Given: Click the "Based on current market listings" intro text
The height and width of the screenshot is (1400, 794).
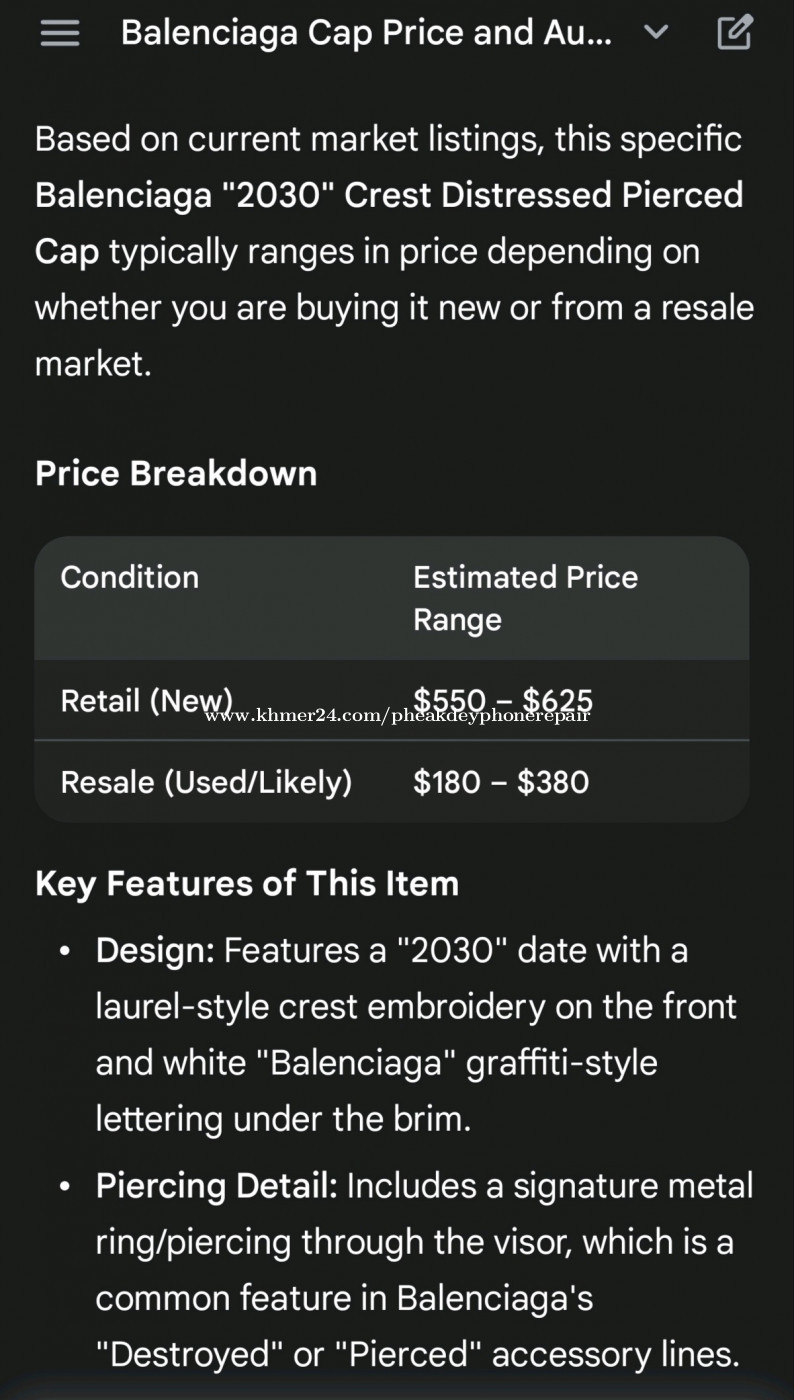Looking at the screenshot, I should [388, 139].
